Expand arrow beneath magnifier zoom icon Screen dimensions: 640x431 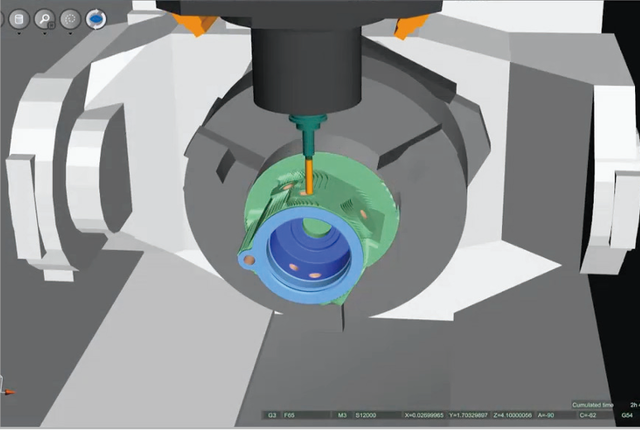pos(45,33)
